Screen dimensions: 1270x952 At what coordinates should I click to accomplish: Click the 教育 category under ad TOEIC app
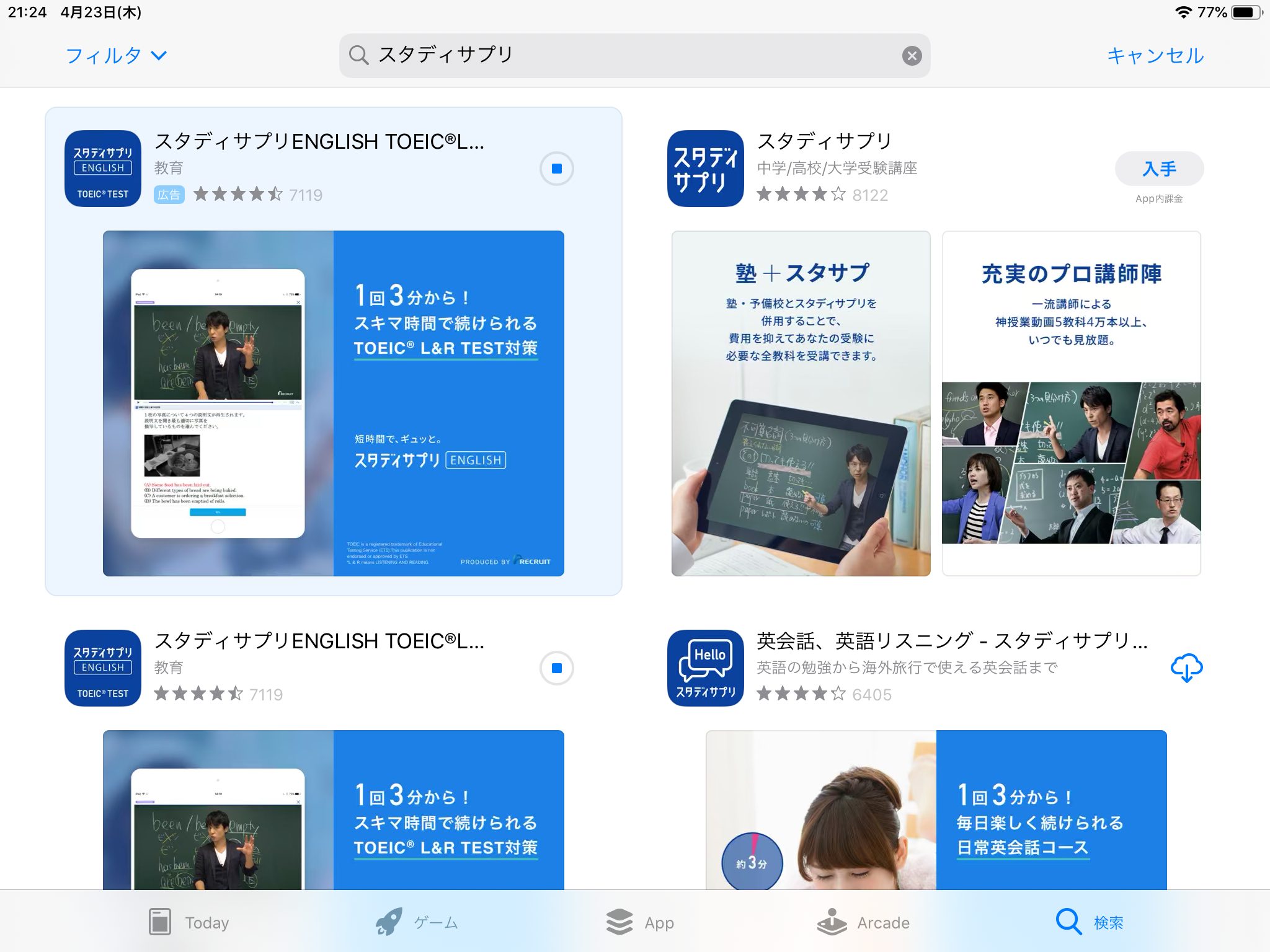(169, 168)
